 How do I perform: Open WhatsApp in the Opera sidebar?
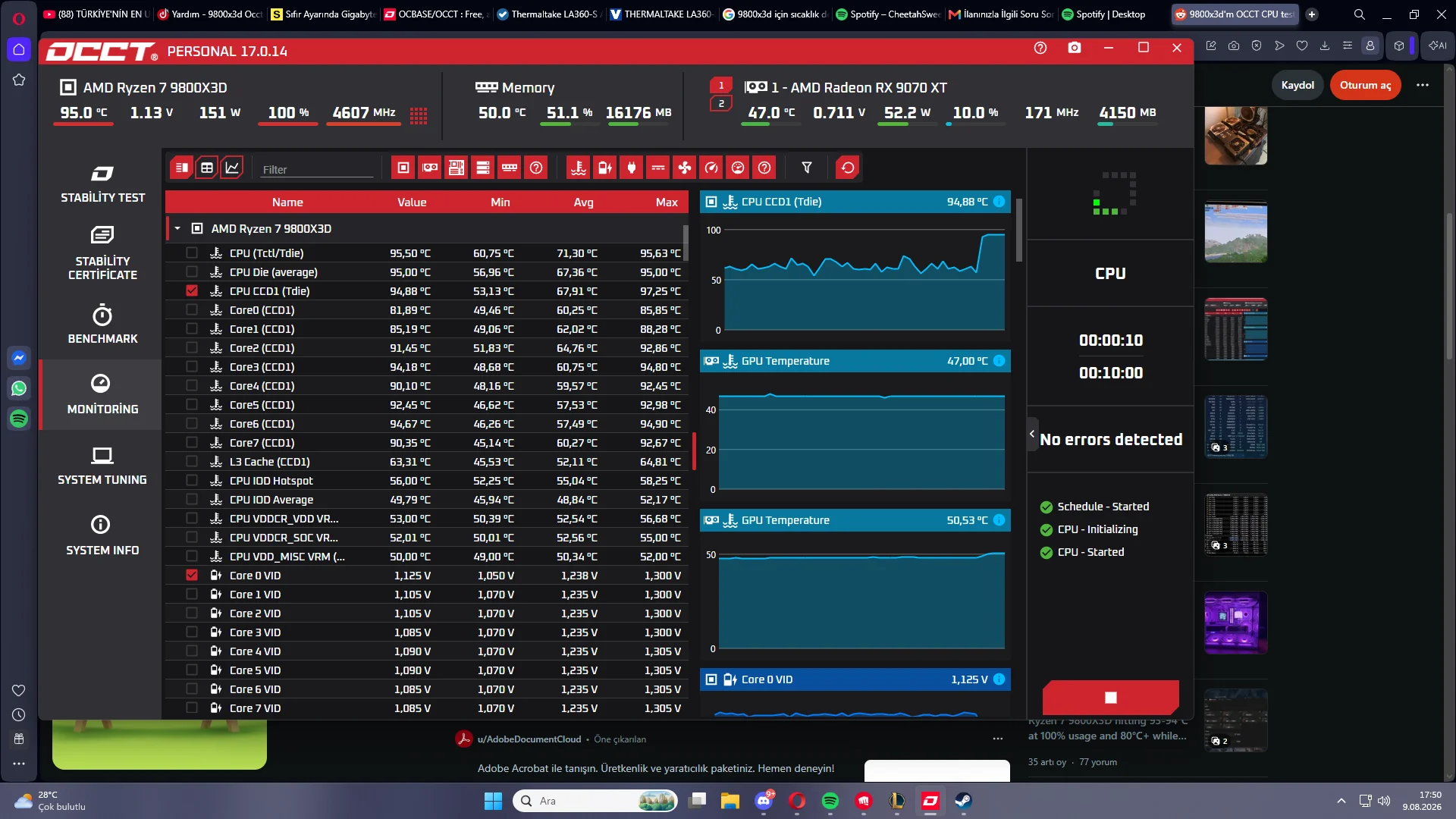[19, 388]
